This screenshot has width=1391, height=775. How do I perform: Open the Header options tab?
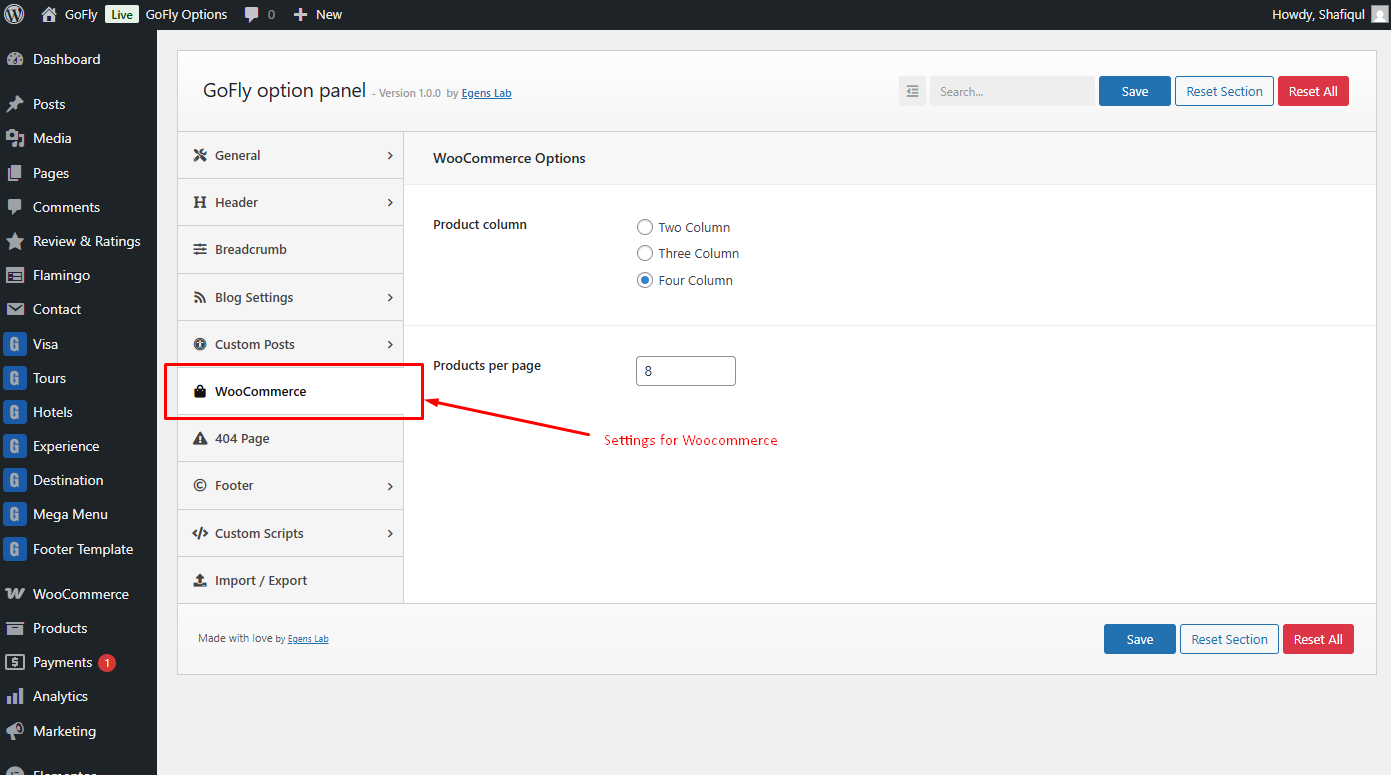pyautogui.click(x=291, y=202)
